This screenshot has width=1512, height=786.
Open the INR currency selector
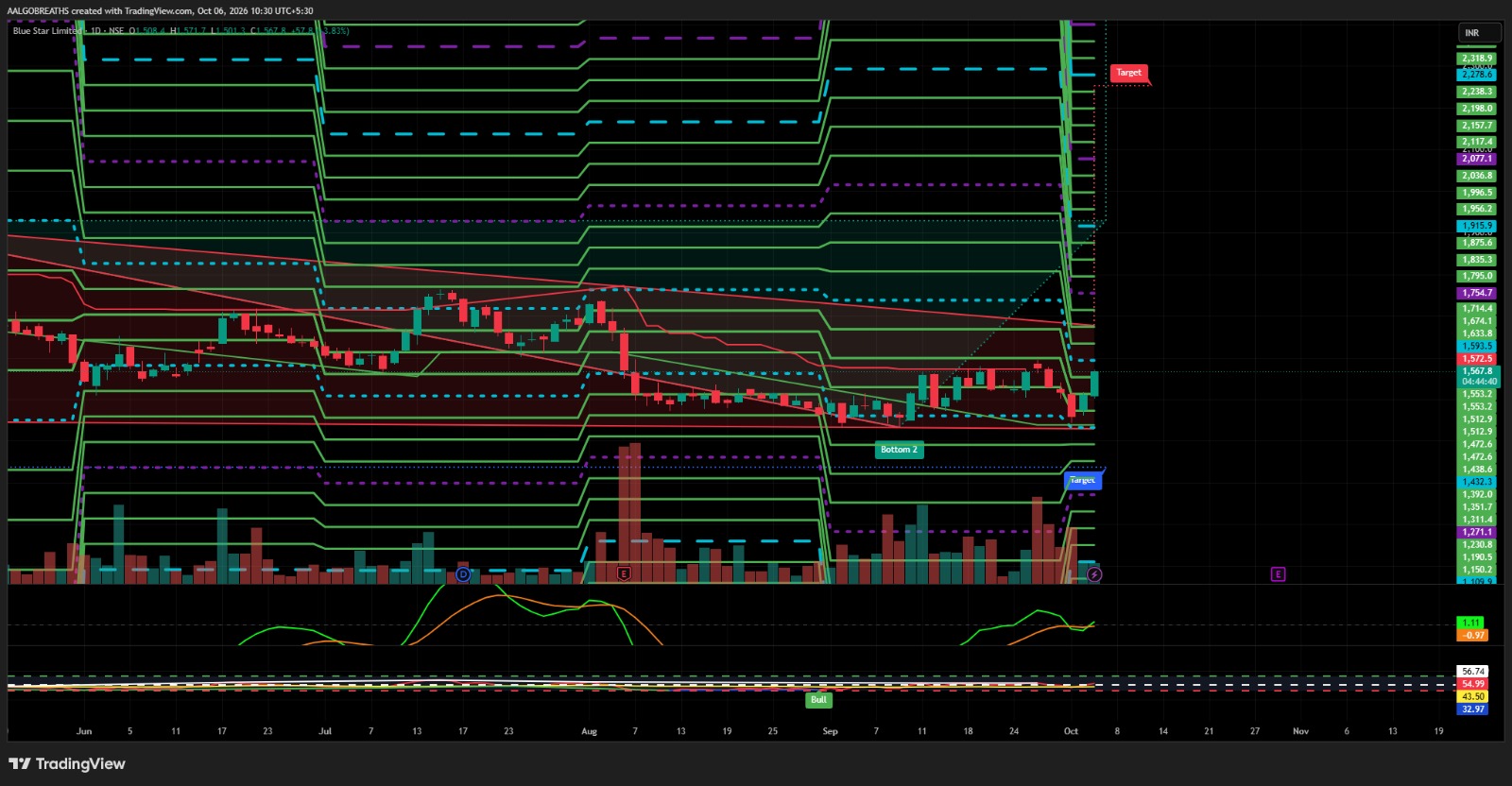(1479, 33)
